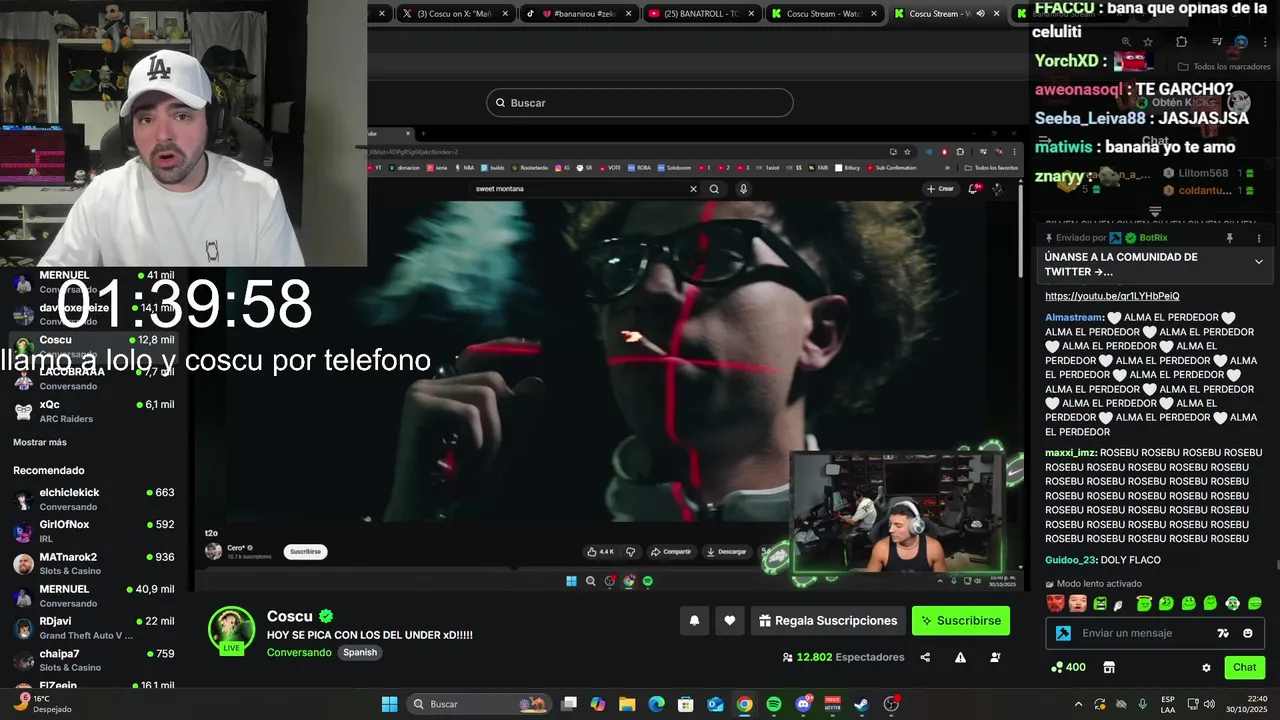This screenshot has width=1280, height=720.
Task: Click the heart follow icon below the stream
Action: pyautogui.click(x=730, y=621)
